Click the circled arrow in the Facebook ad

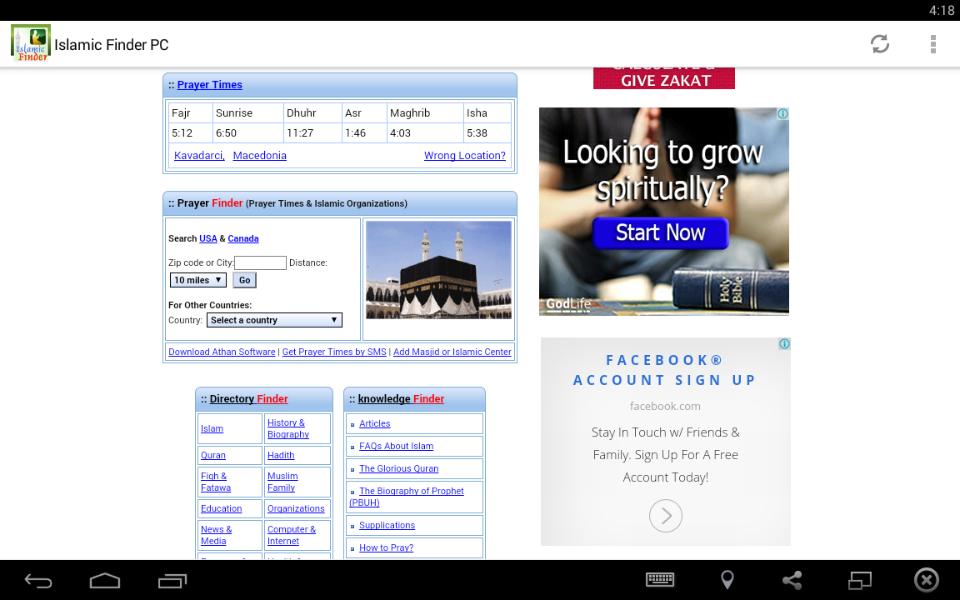click(x=666, y=516)
